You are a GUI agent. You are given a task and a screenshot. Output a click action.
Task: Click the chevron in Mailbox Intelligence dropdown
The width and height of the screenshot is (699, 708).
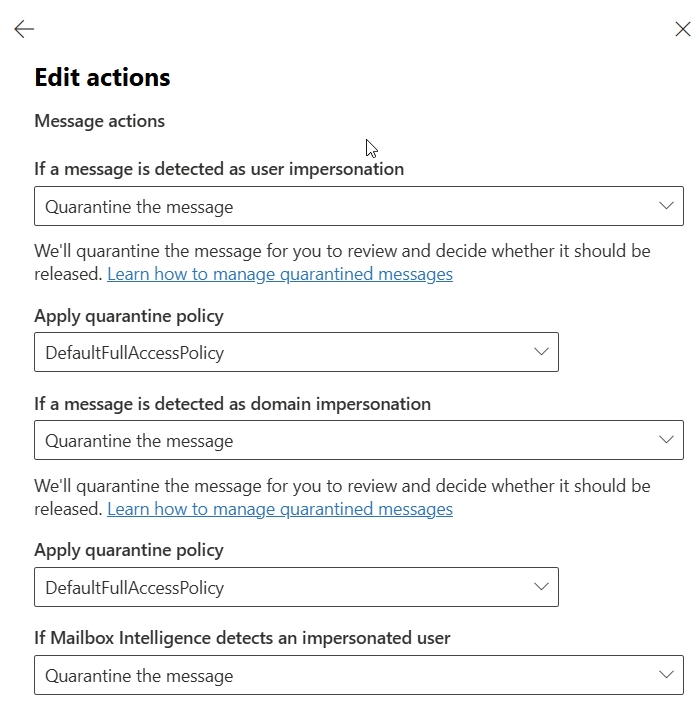[x=666, y=675]
